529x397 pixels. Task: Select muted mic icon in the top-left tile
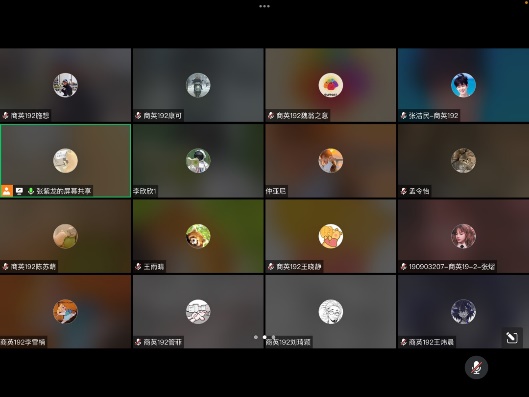[x=5, y=116]
